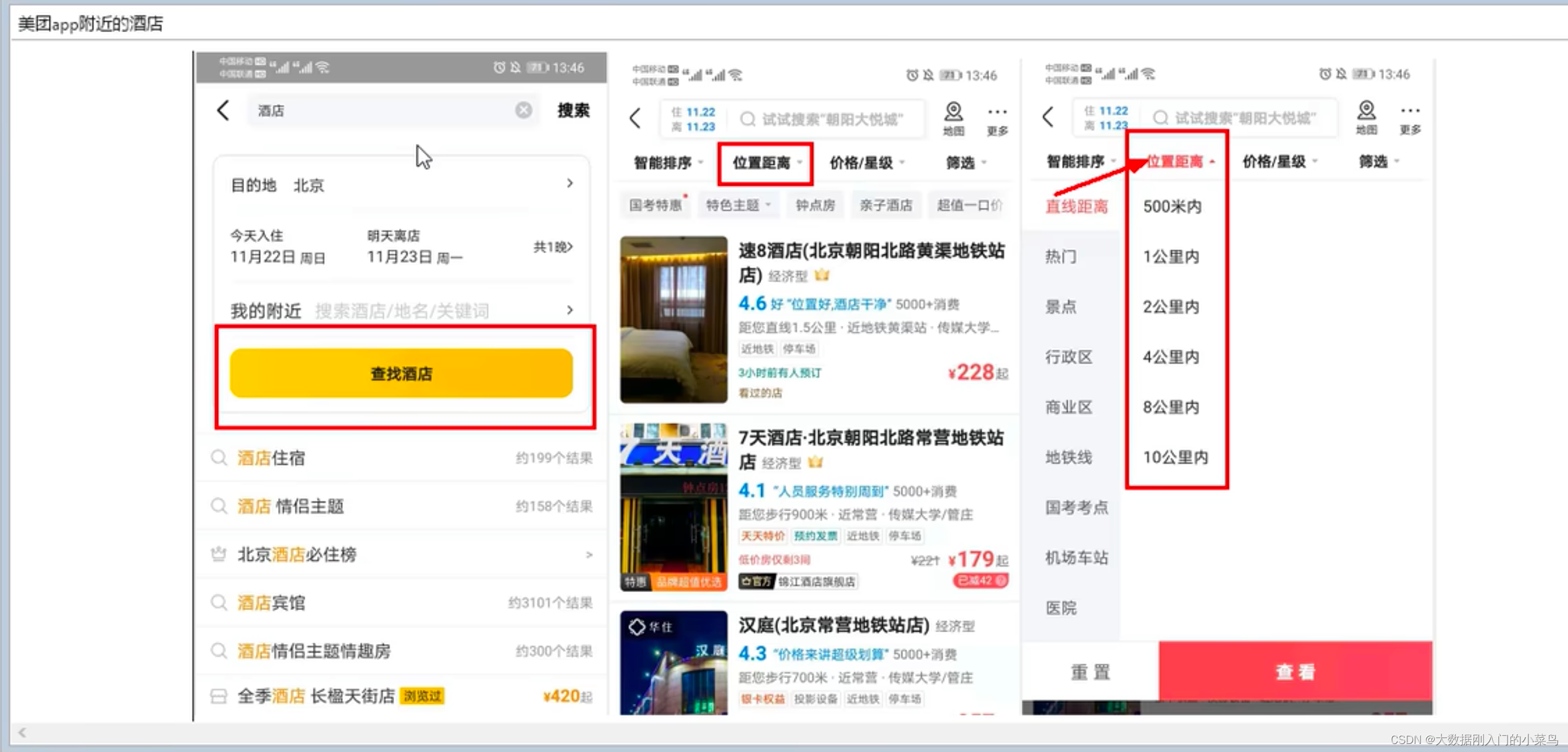
Task: Open 速8酒店 room photo thumbnail
Action: point(674,319)
